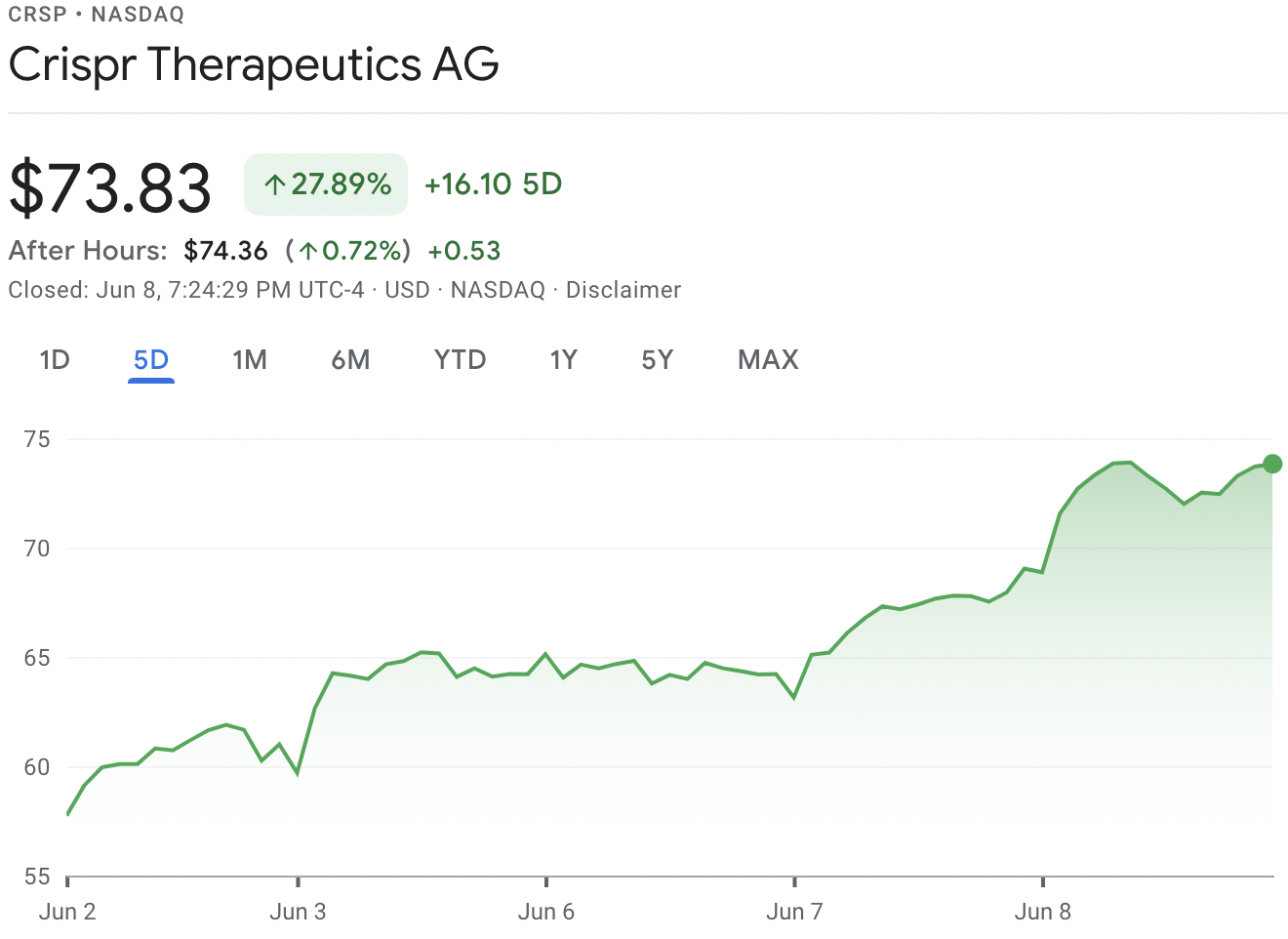Switch to the 1M chart range
1288x939 pixels.
(x=250, y=360)
